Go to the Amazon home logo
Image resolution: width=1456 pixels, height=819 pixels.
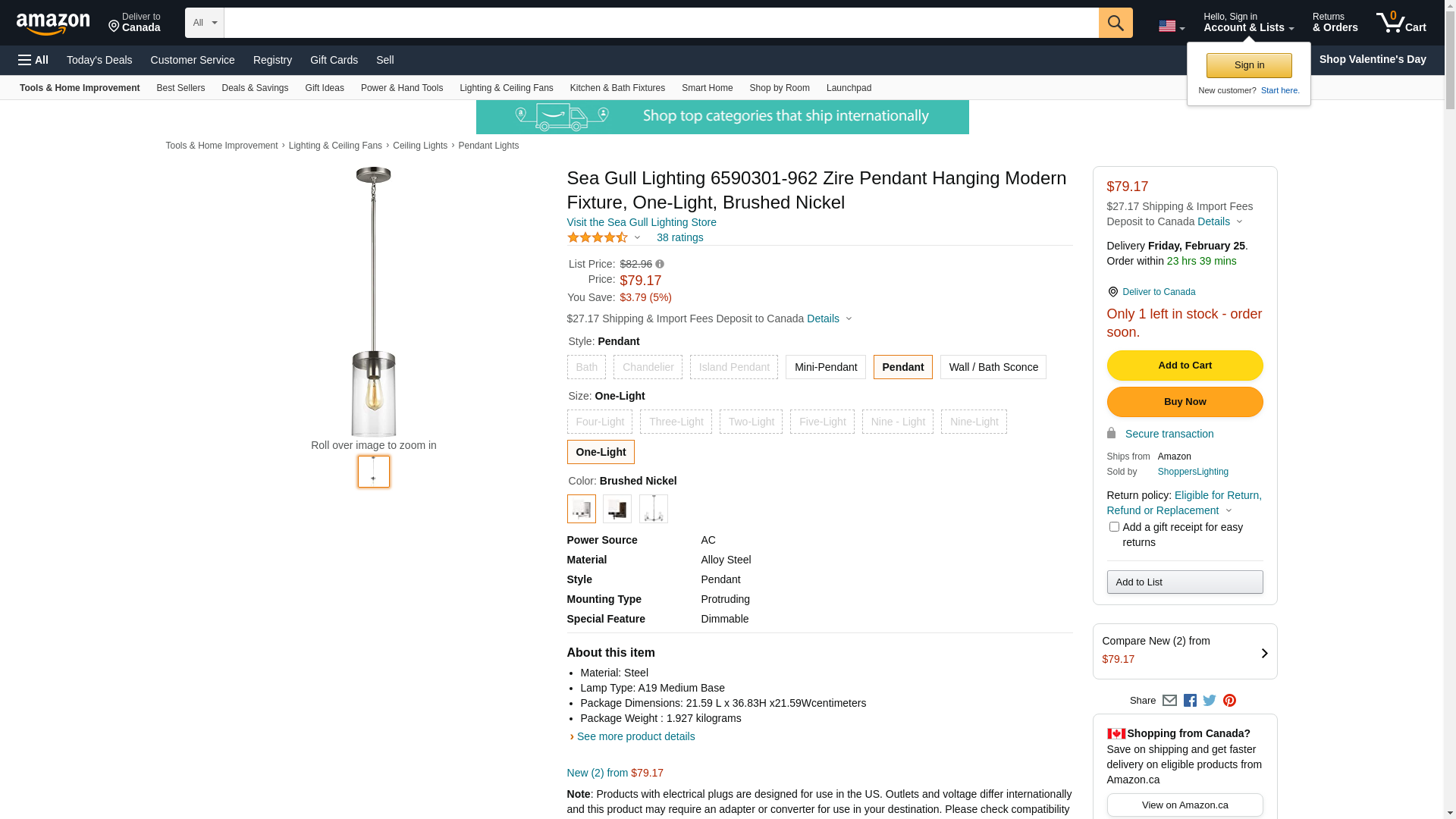(x=53, y=24)
